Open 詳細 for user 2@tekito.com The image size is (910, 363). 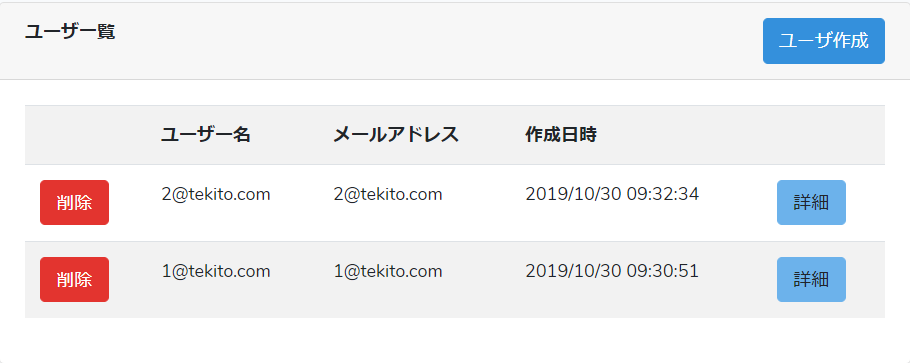tap(811, 202)
